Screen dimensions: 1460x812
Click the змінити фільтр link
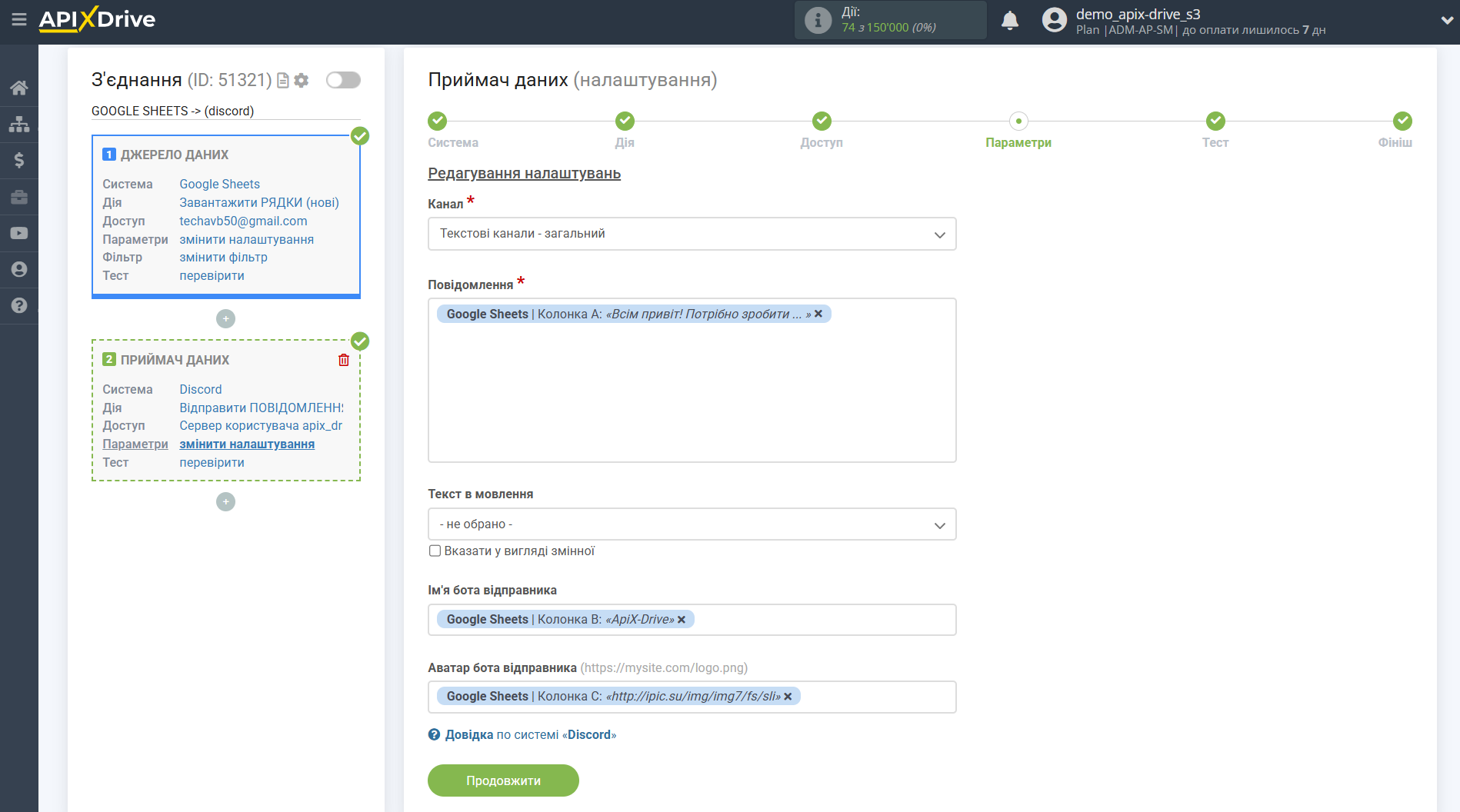(223, 257)
